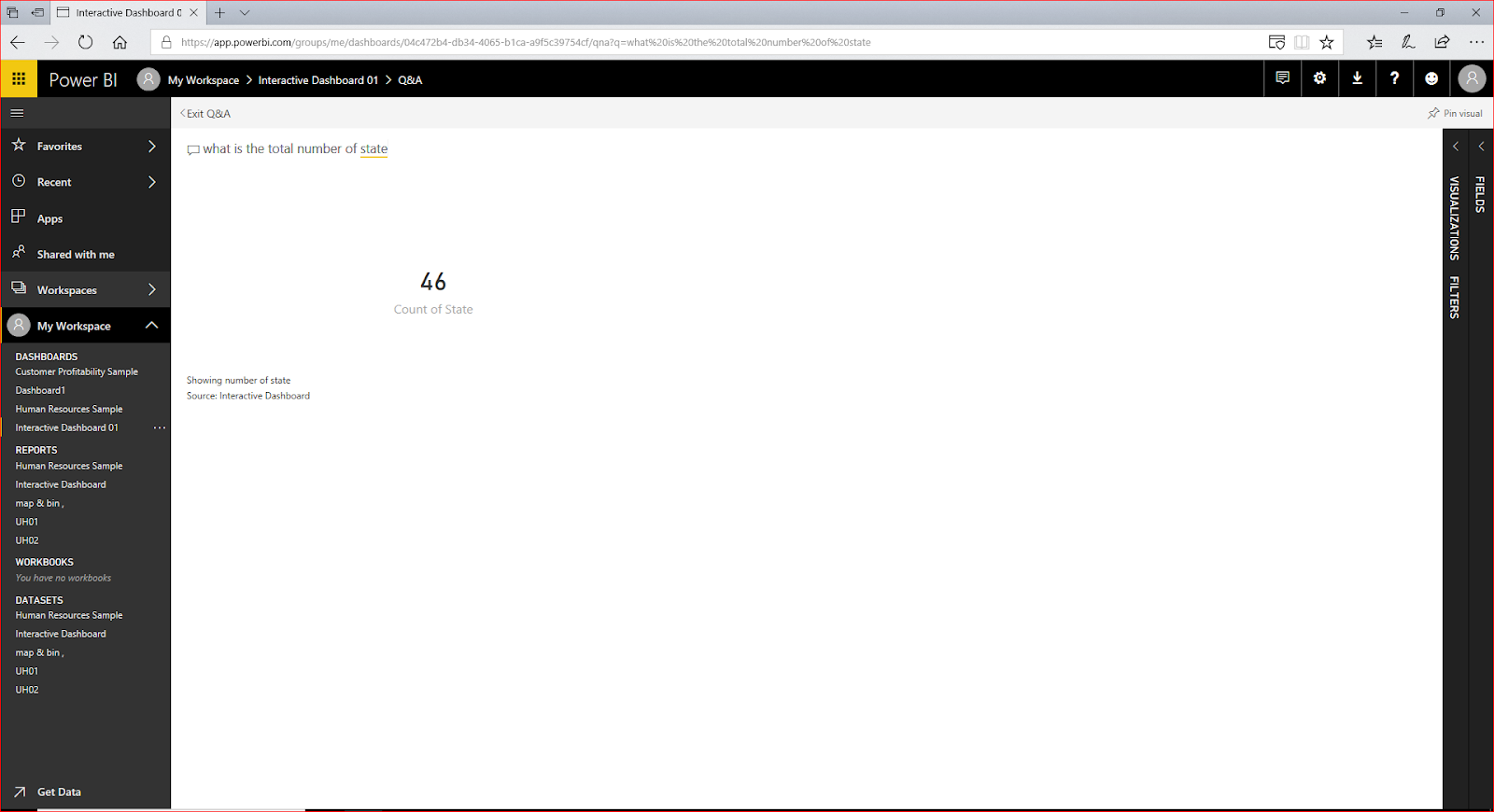Open the Visualizations pane tab
The image size is (1494, 812).
(x=1454, y=217)
